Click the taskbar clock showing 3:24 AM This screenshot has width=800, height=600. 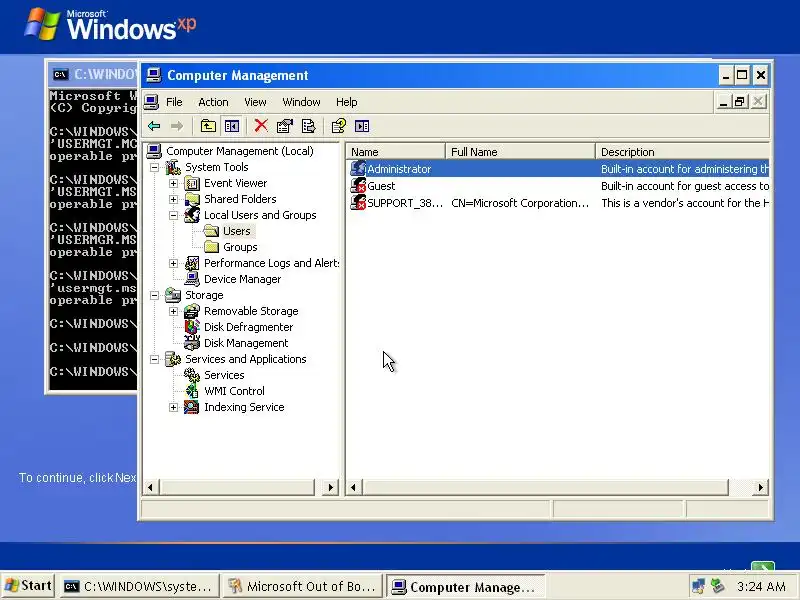pyautogui.click(x=761, y=587)
